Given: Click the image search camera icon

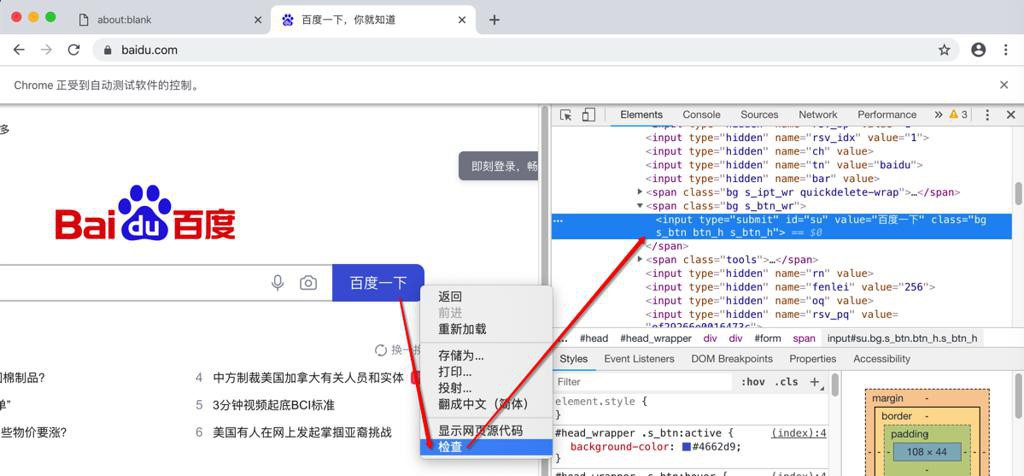Looking at the screenshot, I should click(308, 283).
